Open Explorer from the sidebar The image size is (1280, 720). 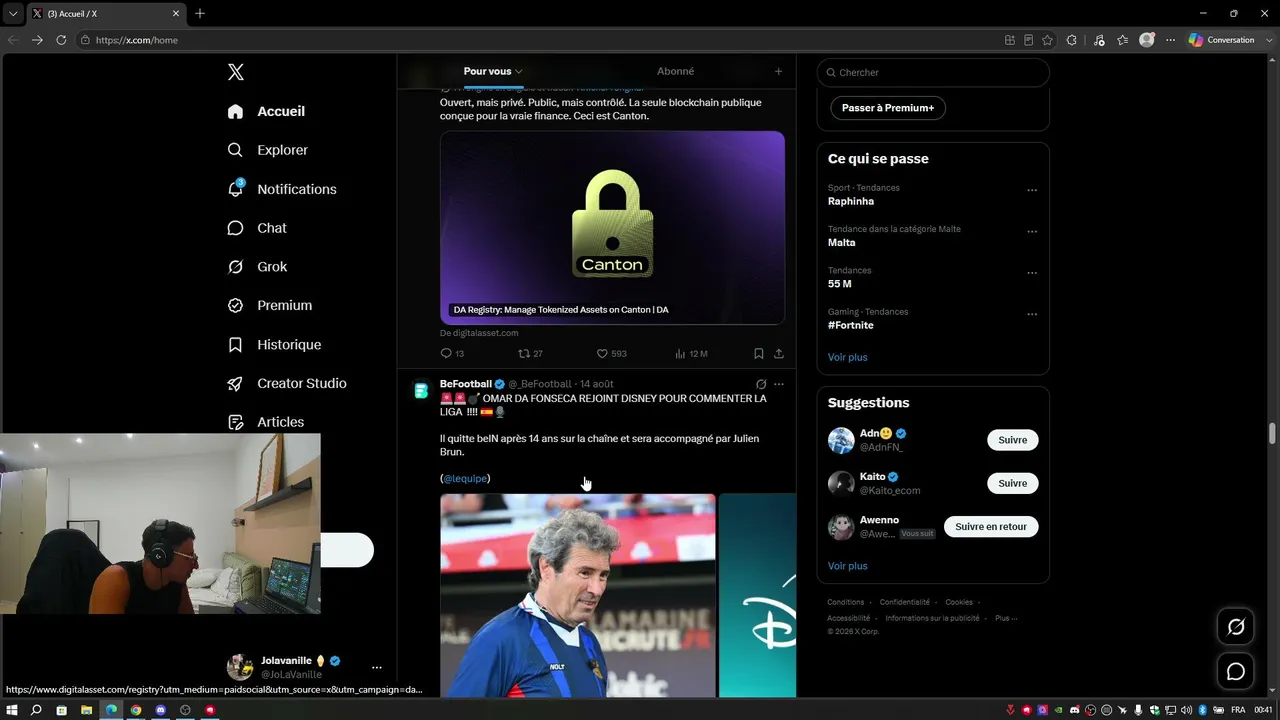click(x=267, y=150)
